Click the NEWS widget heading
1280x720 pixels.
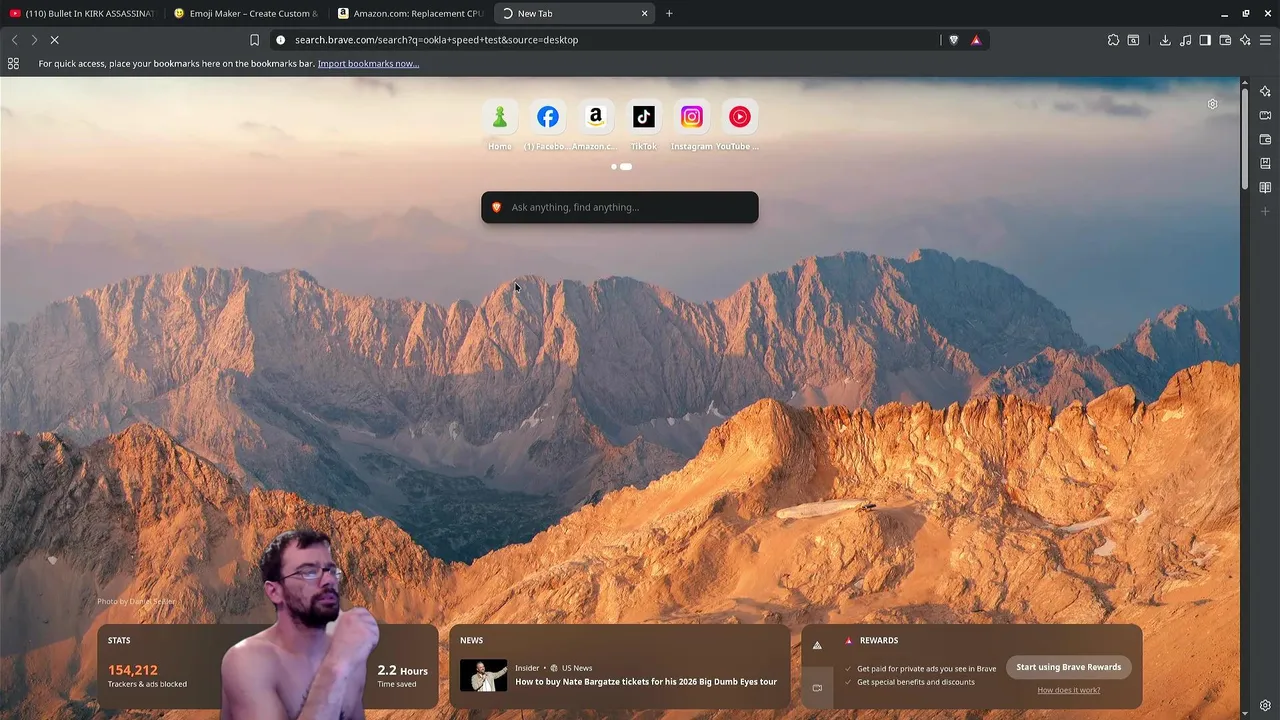(471, 640)
